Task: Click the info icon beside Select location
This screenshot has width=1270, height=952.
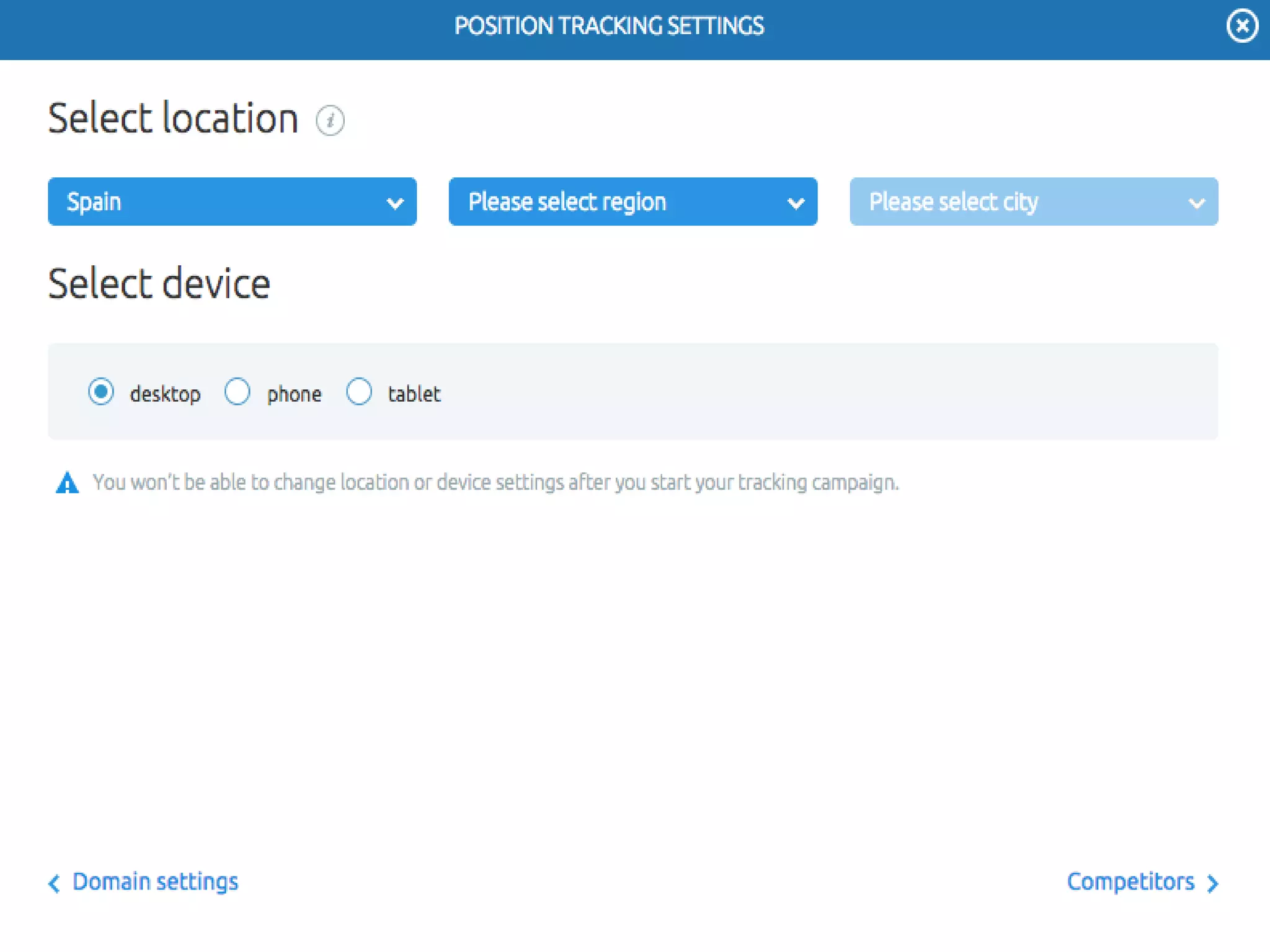Action: tap(330, 120)
